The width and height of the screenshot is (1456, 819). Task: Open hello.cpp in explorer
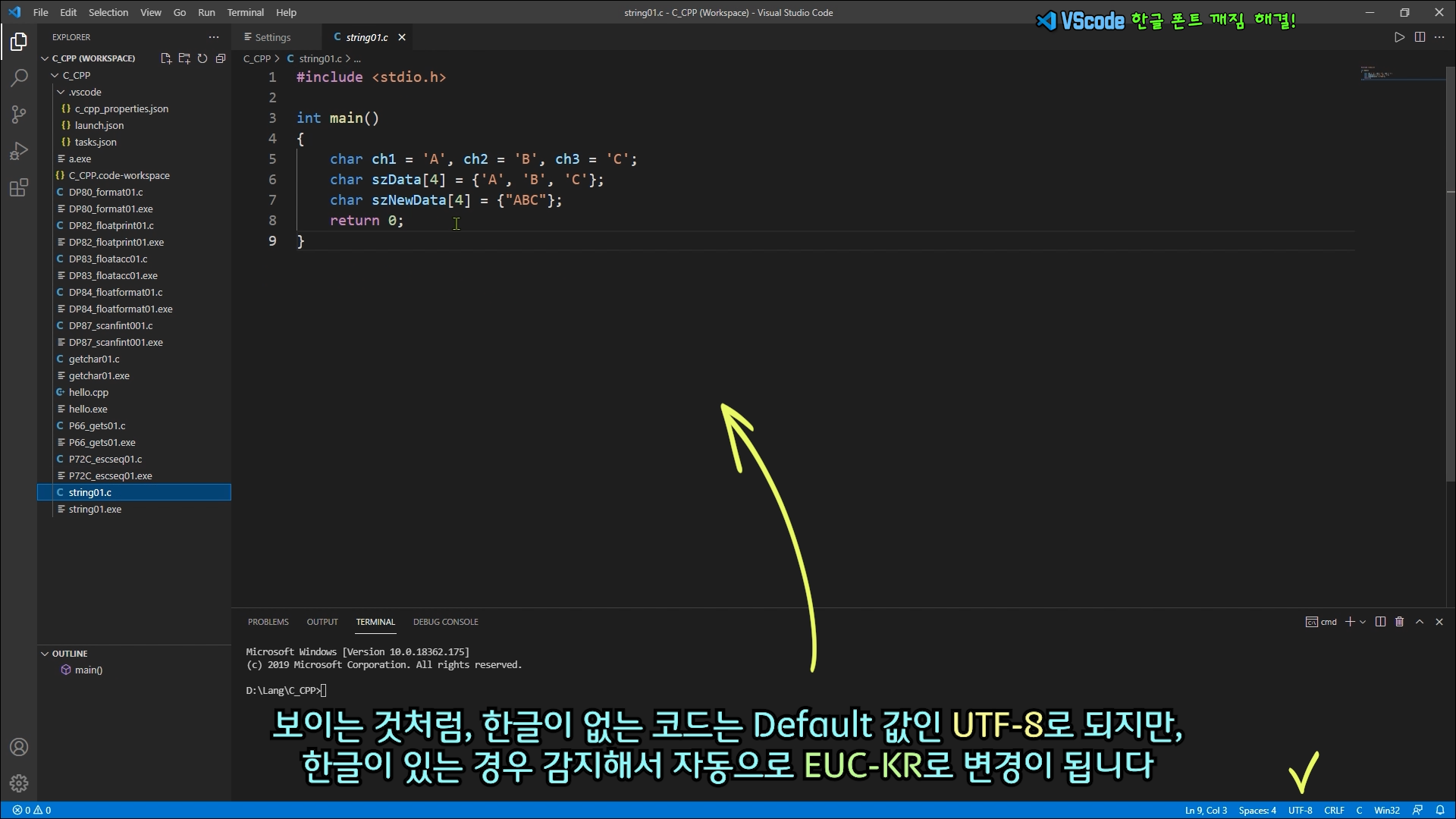point(88,392)
